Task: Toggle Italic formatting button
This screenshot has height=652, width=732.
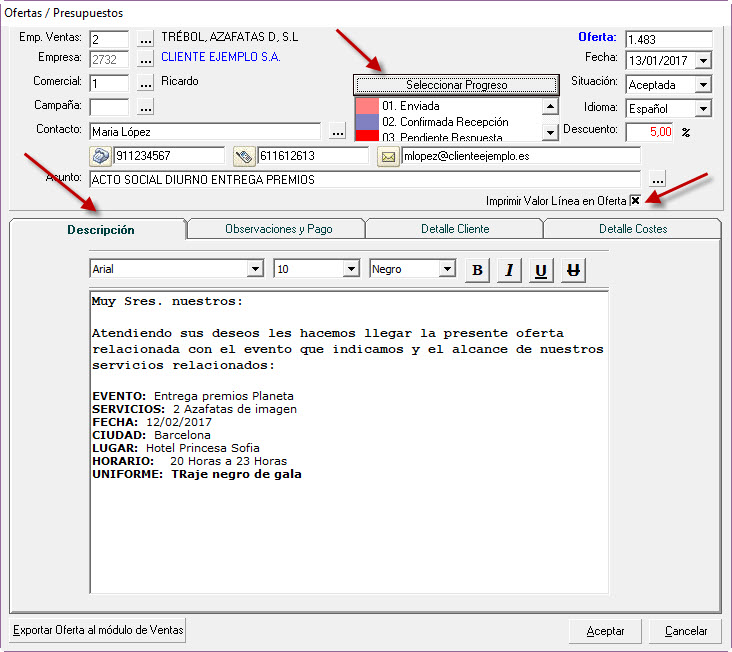Action: point(509,270)
